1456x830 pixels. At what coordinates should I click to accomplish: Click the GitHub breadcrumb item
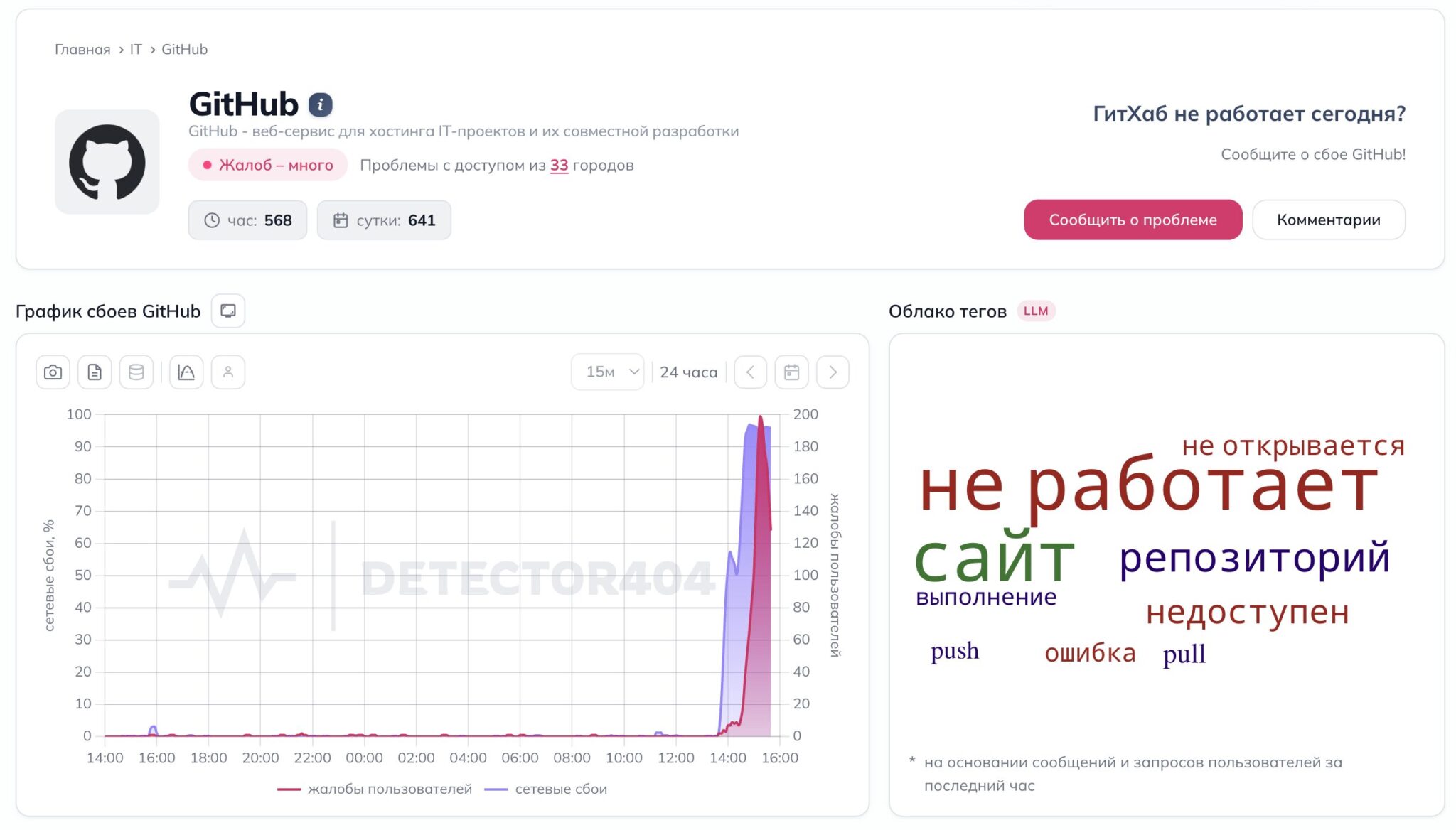(184, 49)
